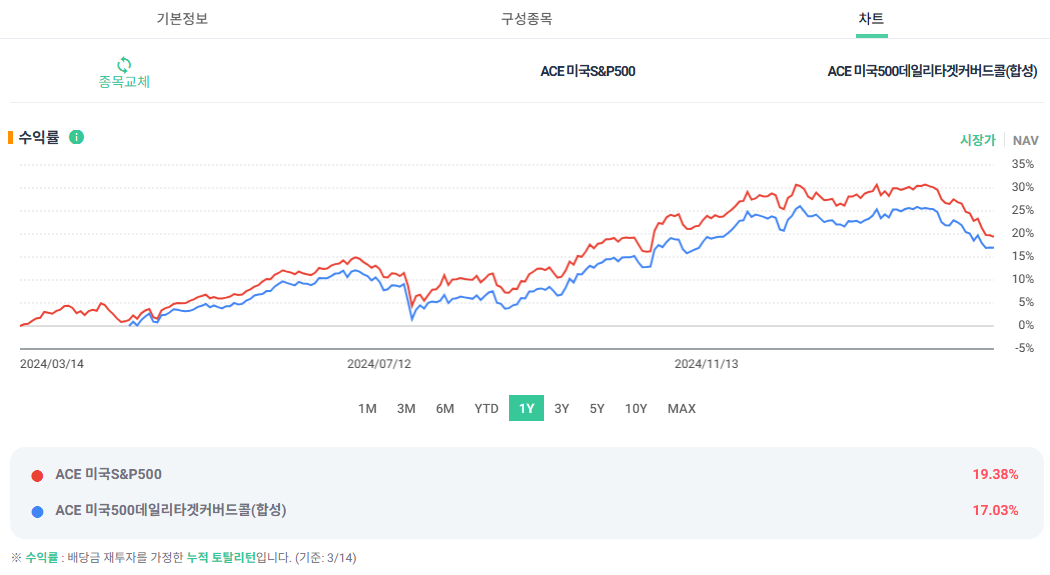The width and height of the screenshot is (1050, 575).
Task: Click the green swap arrows icon above 종목교체
Action: pos(124,65)
